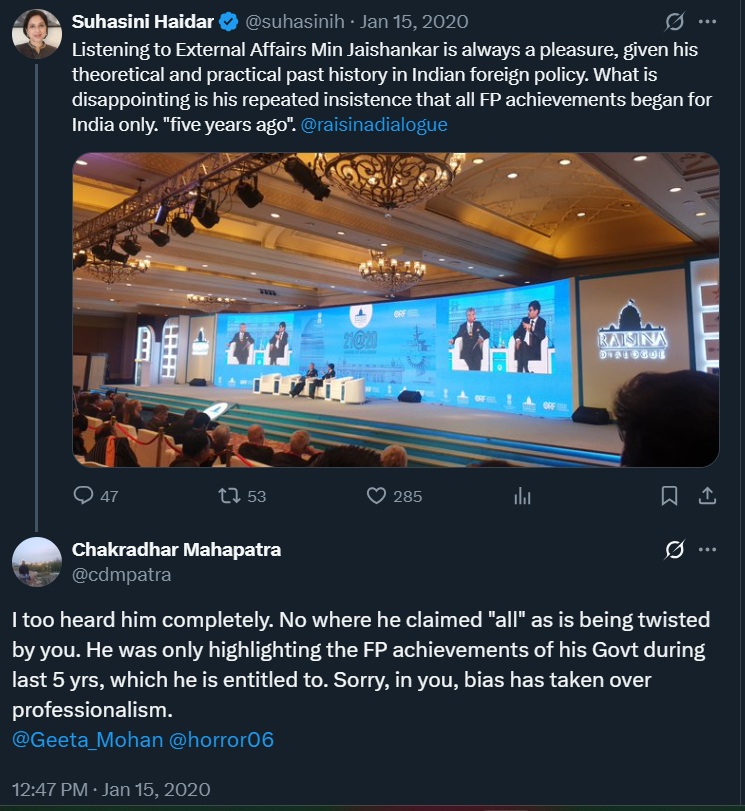Screen dimensions: 745x811
Task: Like Suhasini Haidar's tweet
Action: [377, 496]
